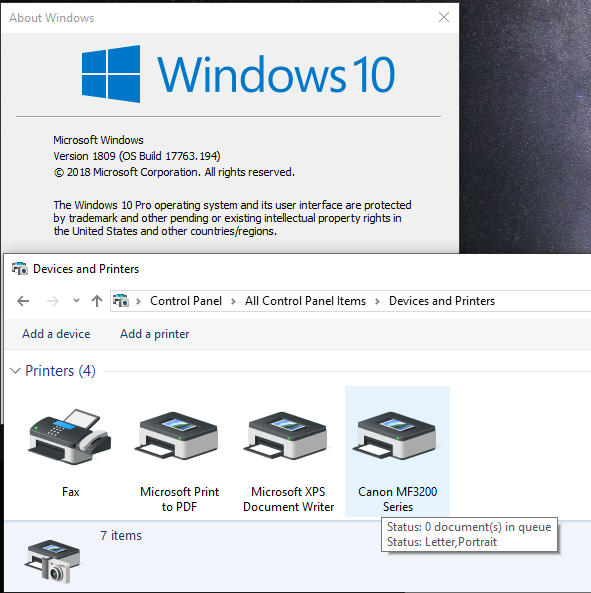591x593 pixels.
Task: Select the Canon MF3200 Series printer icon
Action: pyautogui.click(x=395, y=435)
